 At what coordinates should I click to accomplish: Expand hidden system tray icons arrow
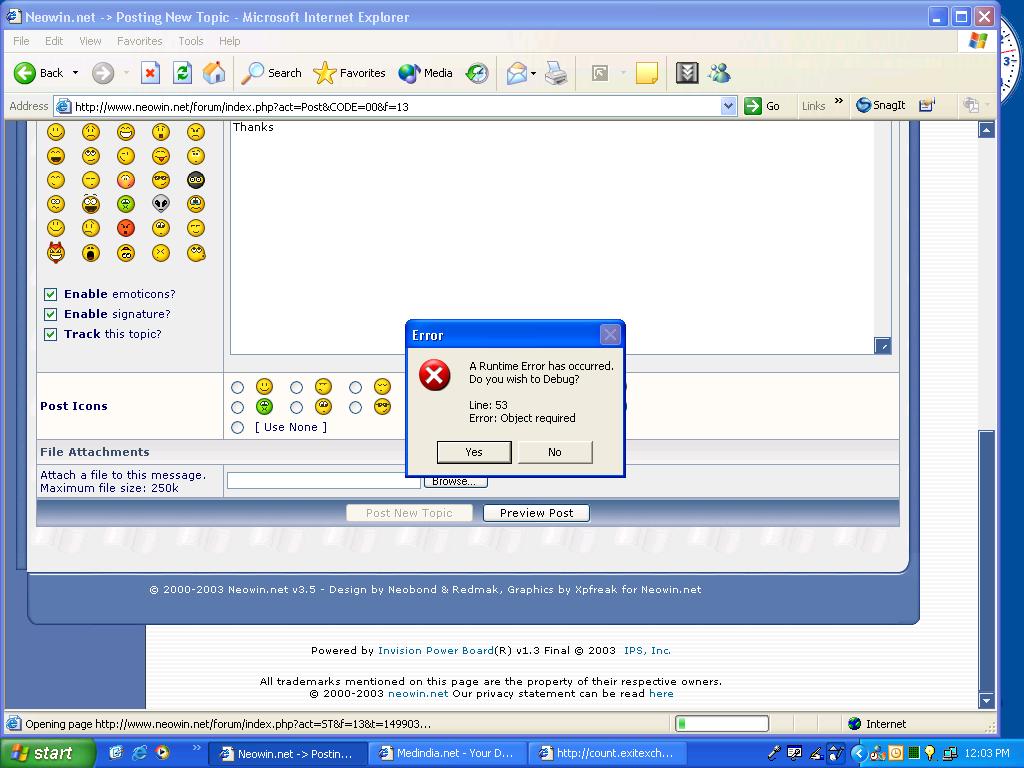[859, 753]
